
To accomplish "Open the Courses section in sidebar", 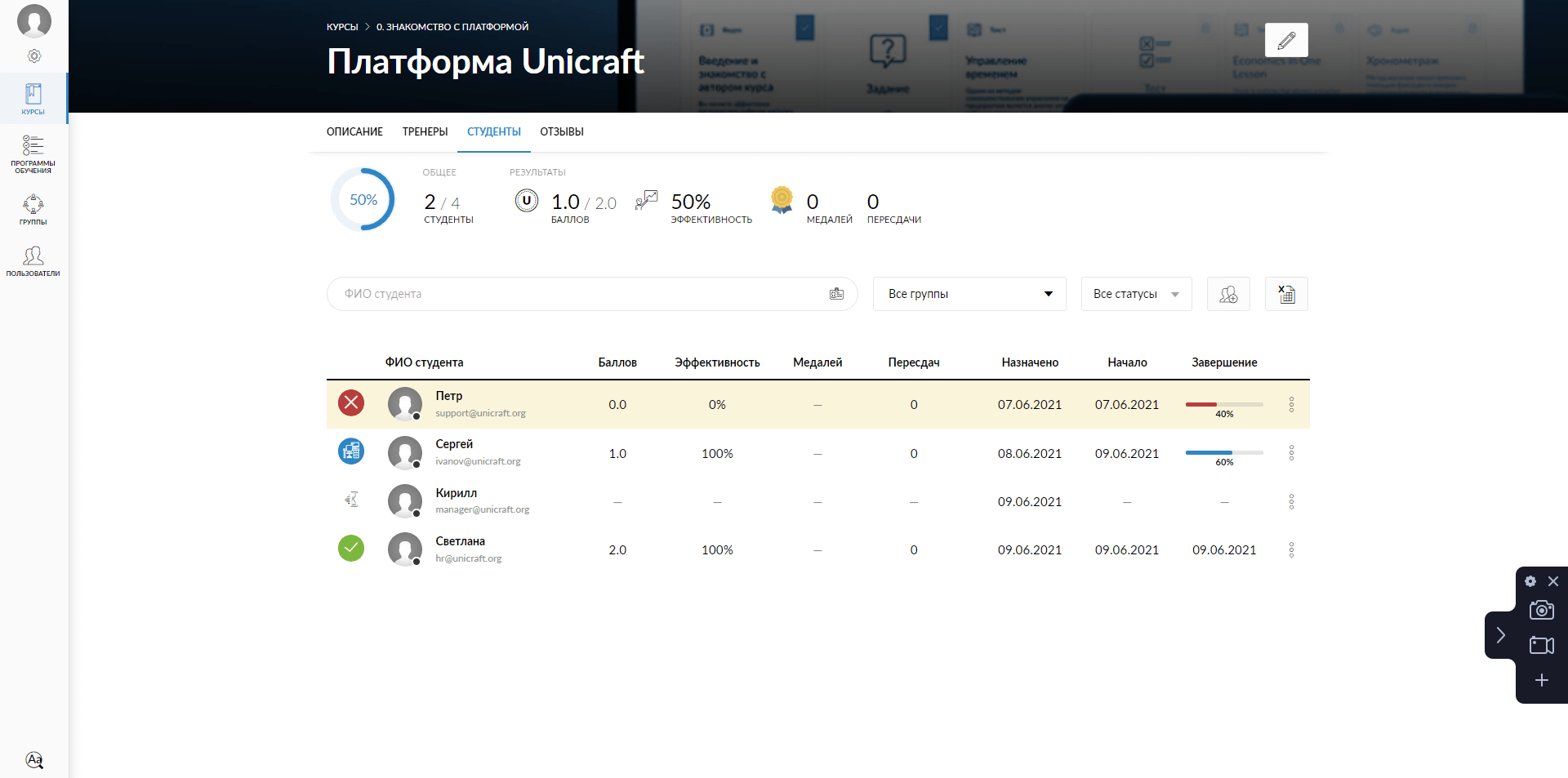I will [x=33, y=99].
